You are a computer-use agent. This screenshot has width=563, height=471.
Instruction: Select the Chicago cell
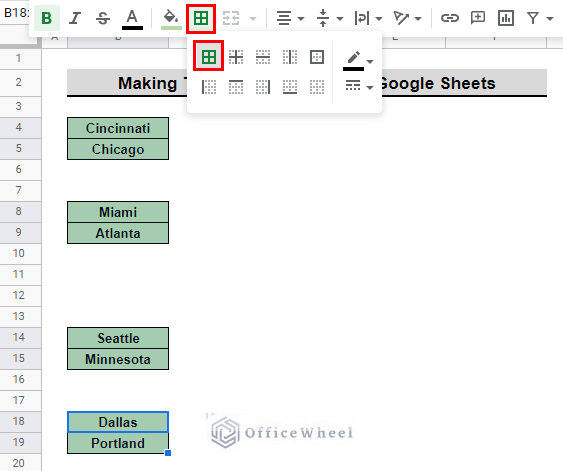coord(118,149)
